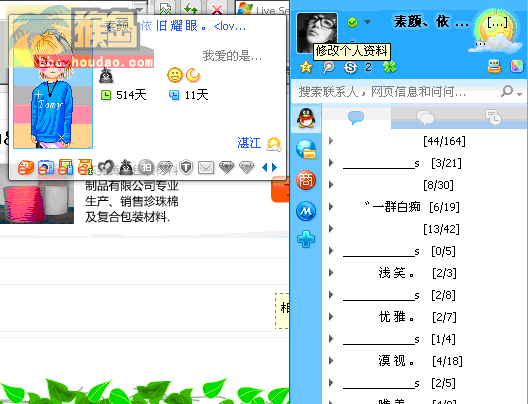Click the 湛江 location link
Image resolution: width=528 pixels, height=404 pixels.
pos(249,143)
